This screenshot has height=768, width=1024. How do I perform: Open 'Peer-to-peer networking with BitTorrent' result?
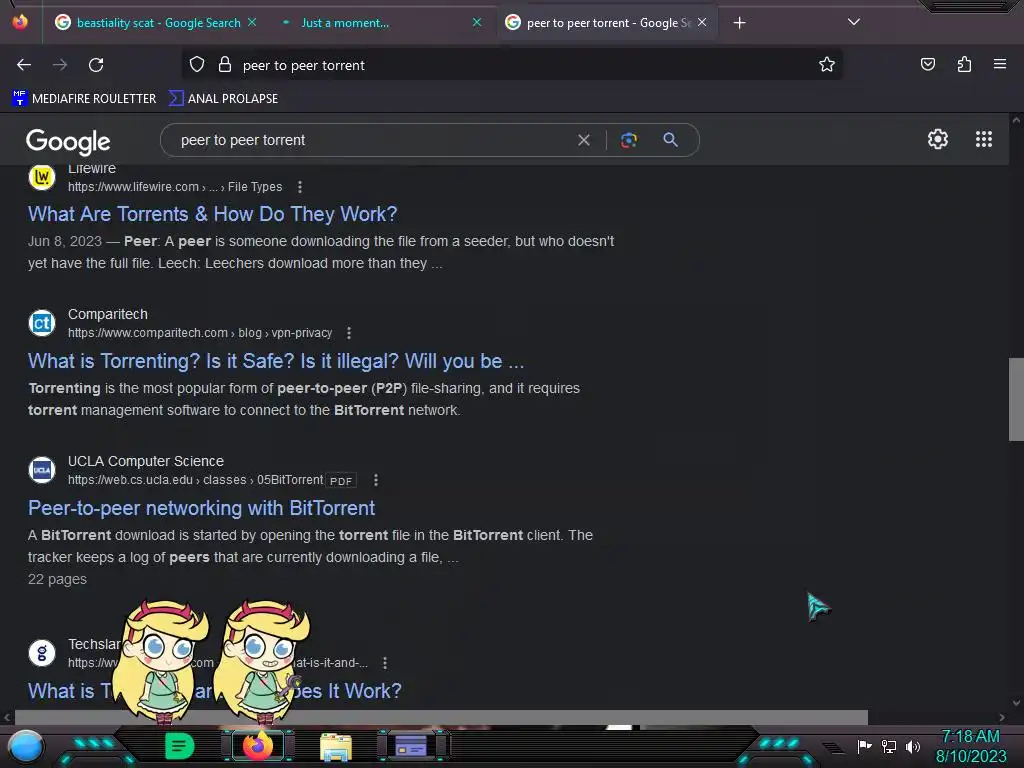[201, 508]
